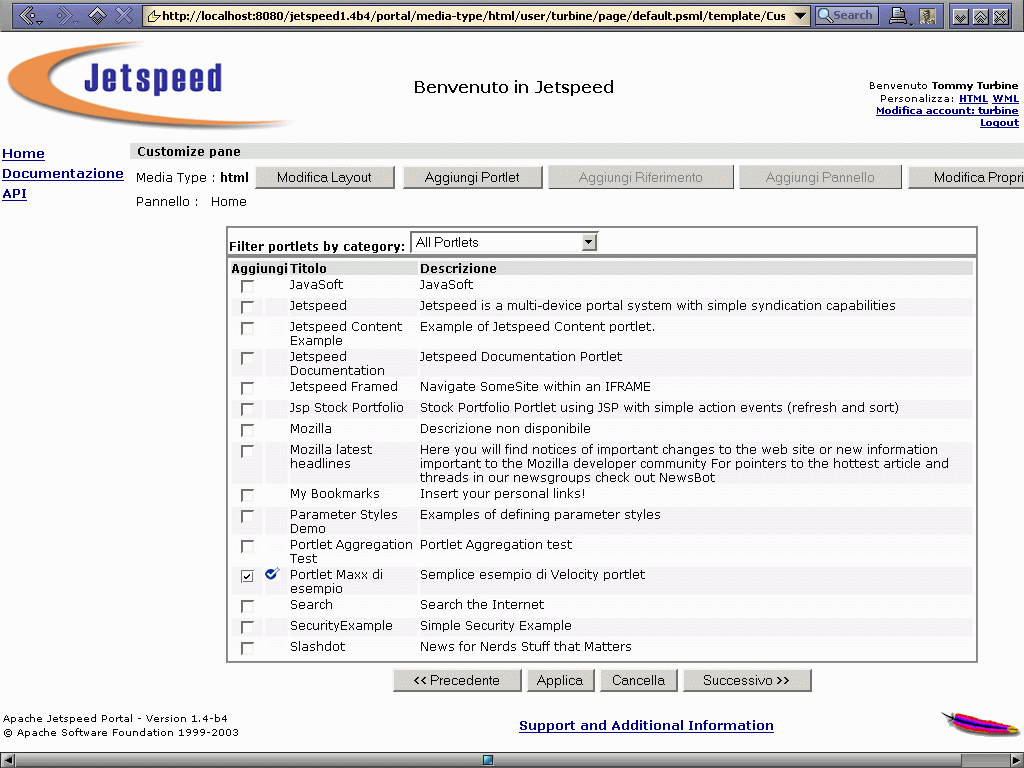Check the Jetspeed Documentation checkbox

click(x=247, y=358)
